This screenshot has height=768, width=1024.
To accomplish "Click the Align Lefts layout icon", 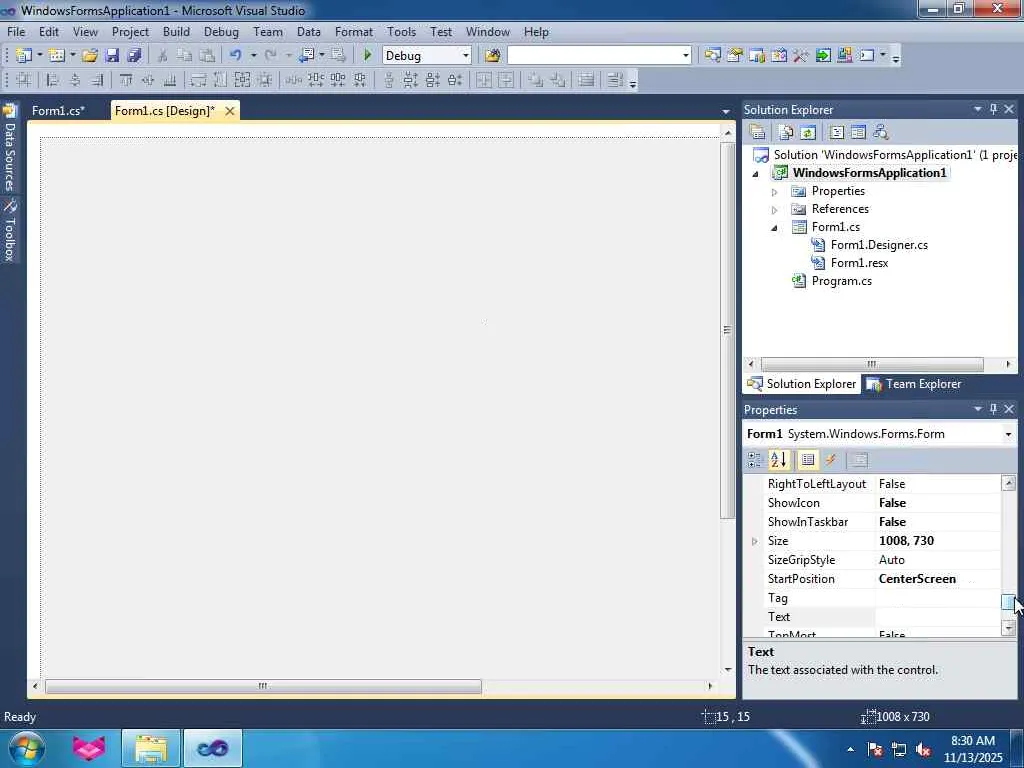I will [52, 80].
